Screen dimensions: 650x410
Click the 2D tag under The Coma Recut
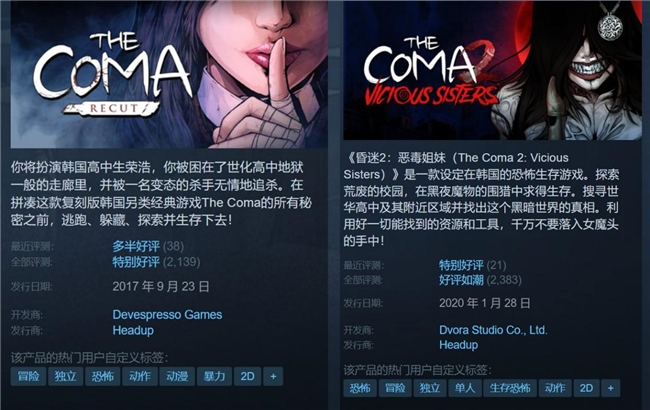247,376
